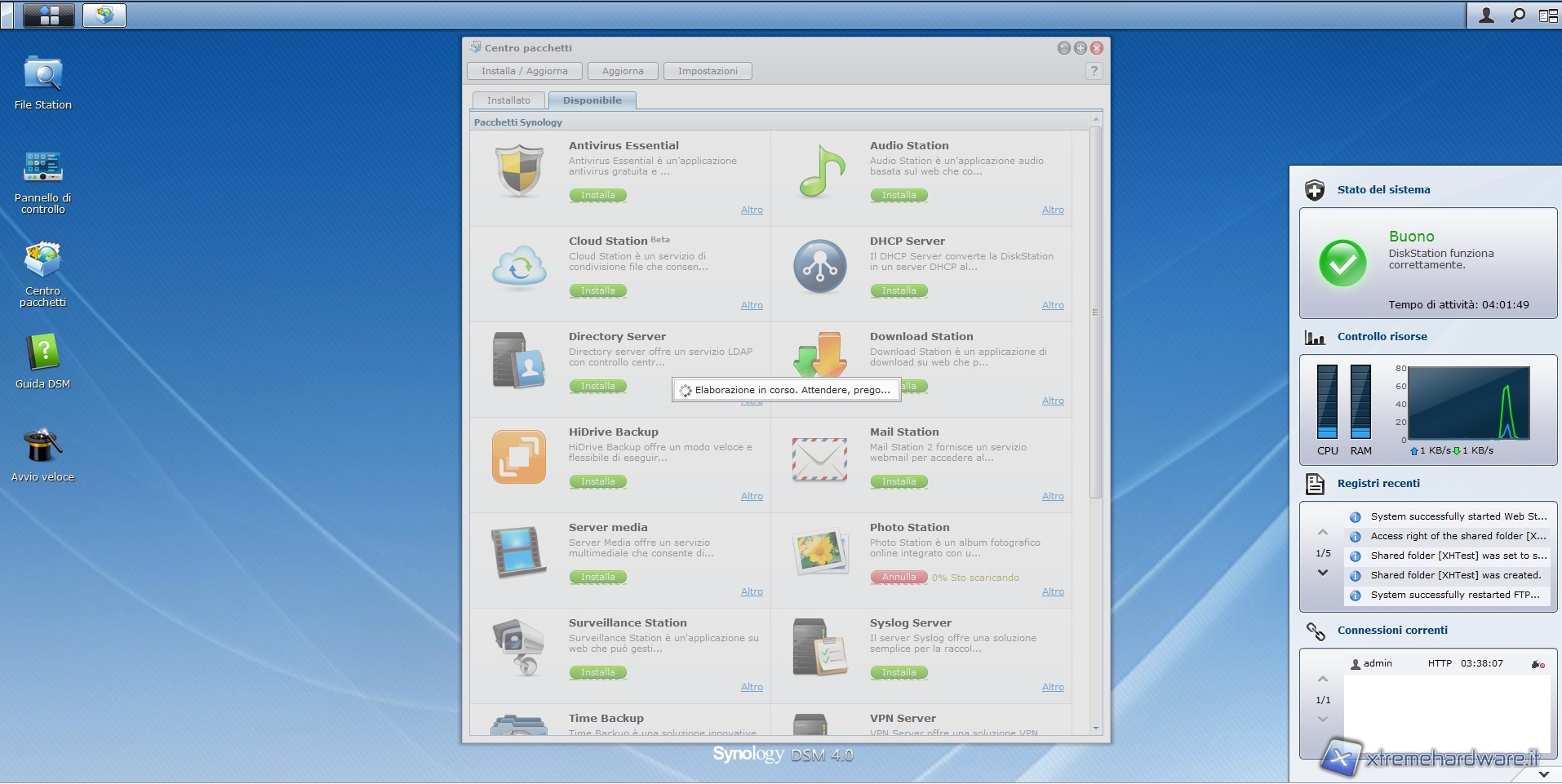The height and width of the screenshot is (784, 1562).
Task: Open user account icon in top bar
Action: click(1486, 16)
